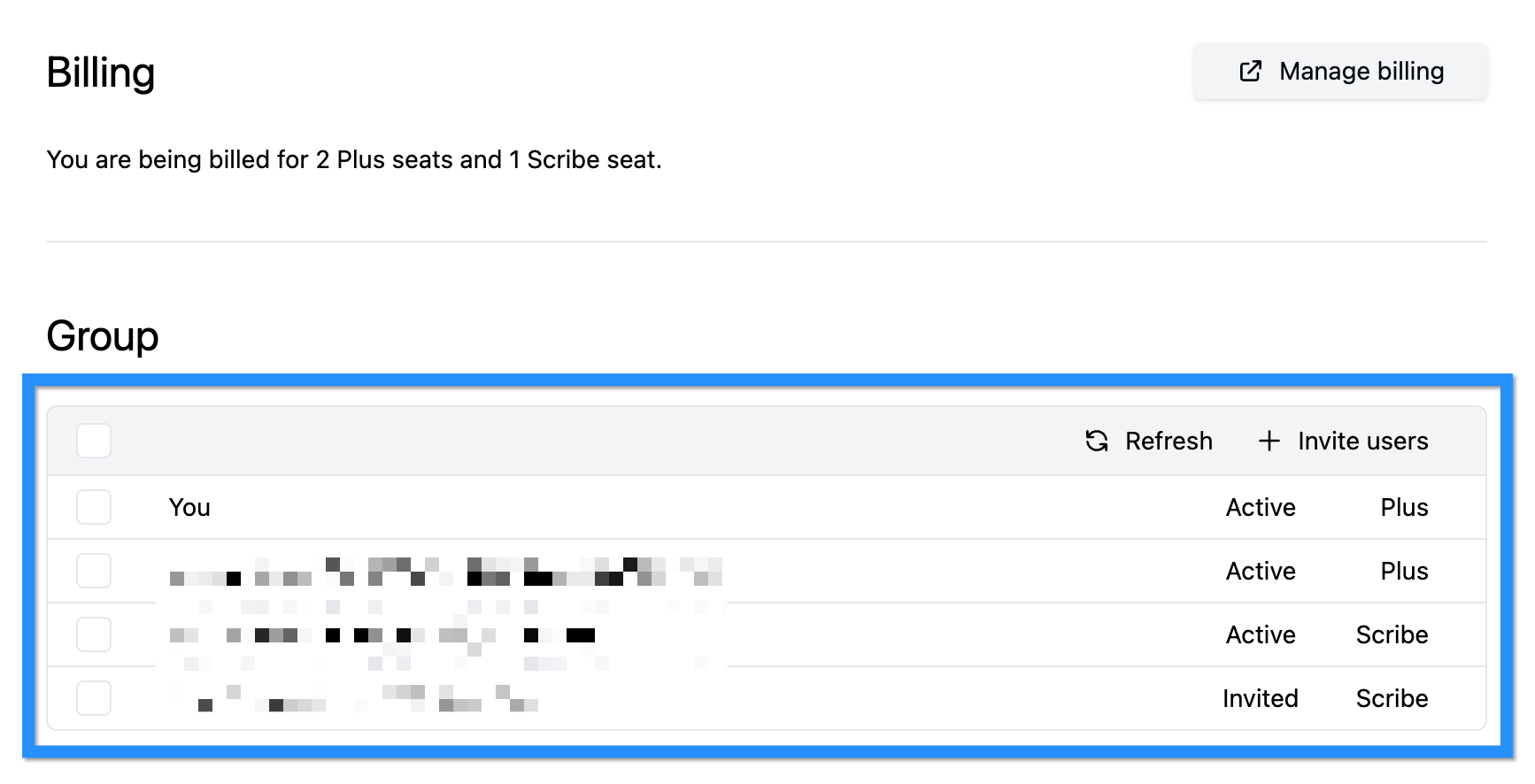Click Active status of the Scribe member
The height and width of the screenshot is (784, 1535).
point(1260,634)
